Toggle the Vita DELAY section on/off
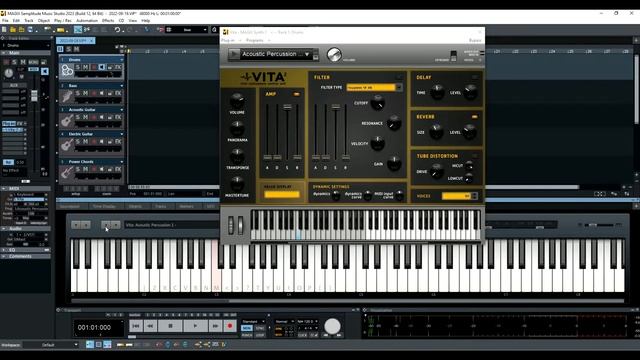640x360 pixels. click(x=474, y=77)
